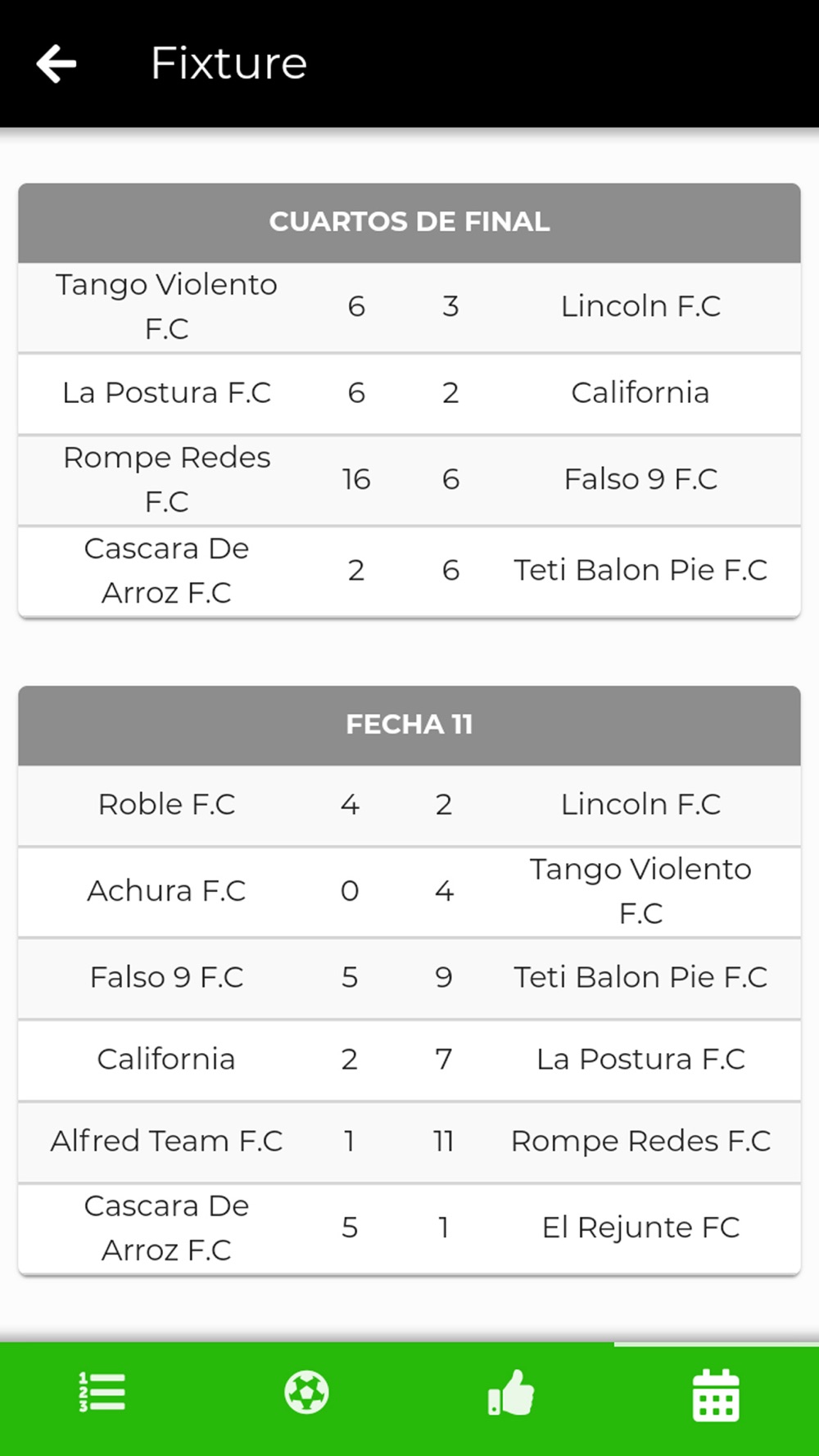Open Achura F.C vs Tango Violento match
The image size is (819, 1456).
[x=409, y=891]
